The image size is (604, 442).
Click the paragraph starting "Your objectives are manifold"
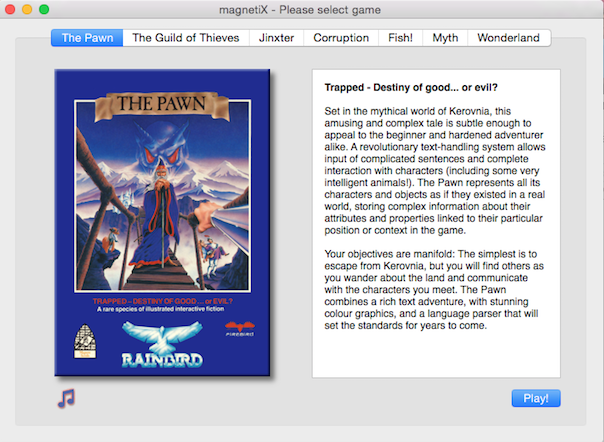pos(434,290)
